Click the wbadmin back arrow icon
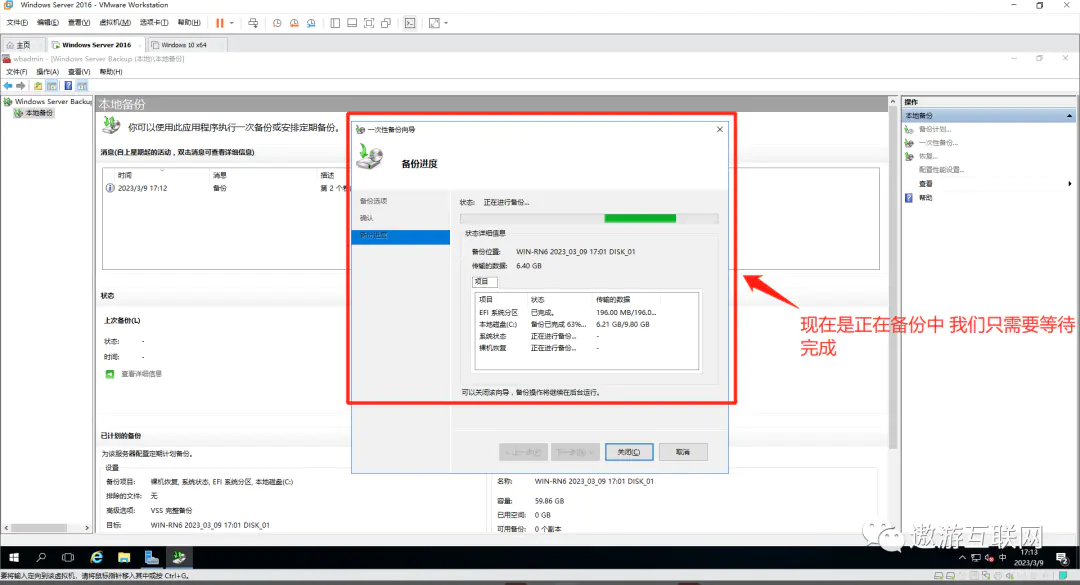The width and height of the screenshot is (1080, 585). pyautogui.click(x=8, y=86)
